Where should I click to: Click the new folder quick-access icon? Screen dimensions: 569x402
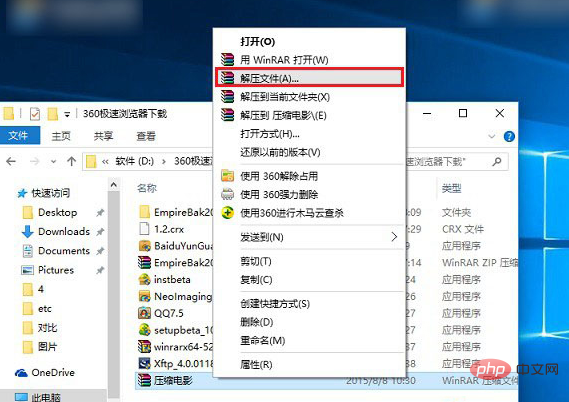pos(53,114)
